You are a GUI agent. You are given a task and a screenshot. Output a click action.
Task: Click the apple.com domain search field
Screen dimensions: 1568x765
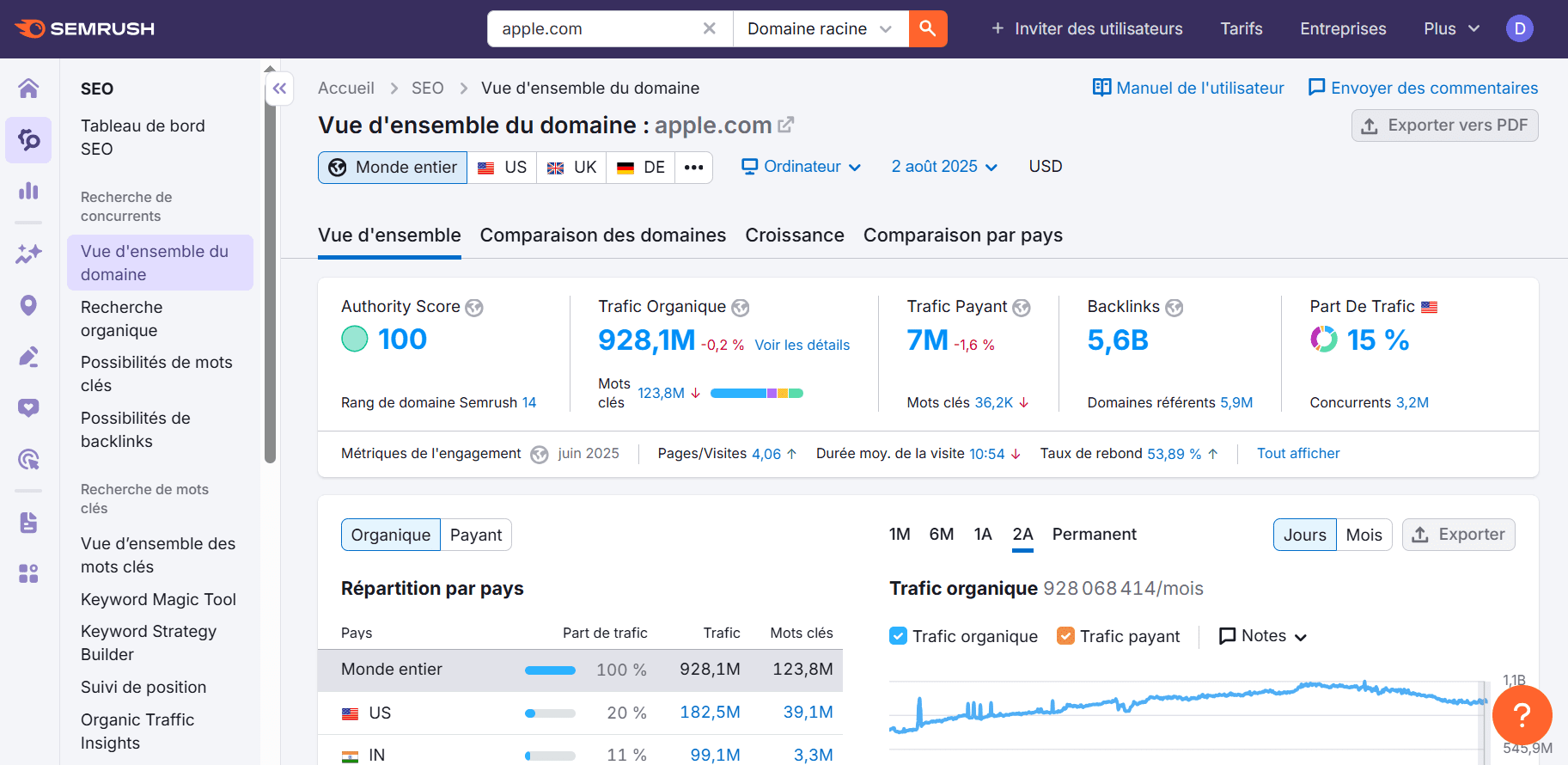click(x=593, y=28)
